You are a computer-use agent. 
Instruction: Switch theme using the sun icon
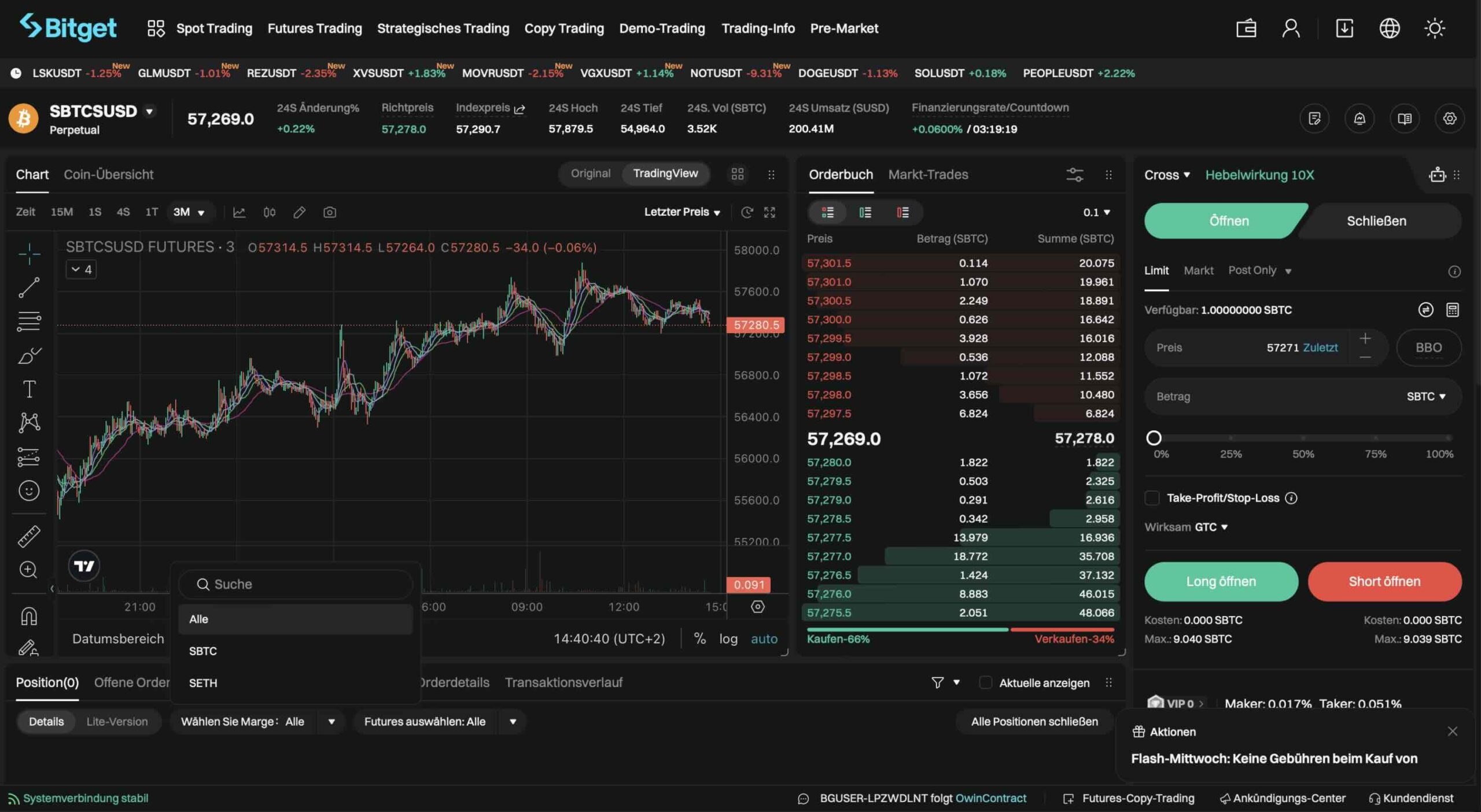point(1434,28)
